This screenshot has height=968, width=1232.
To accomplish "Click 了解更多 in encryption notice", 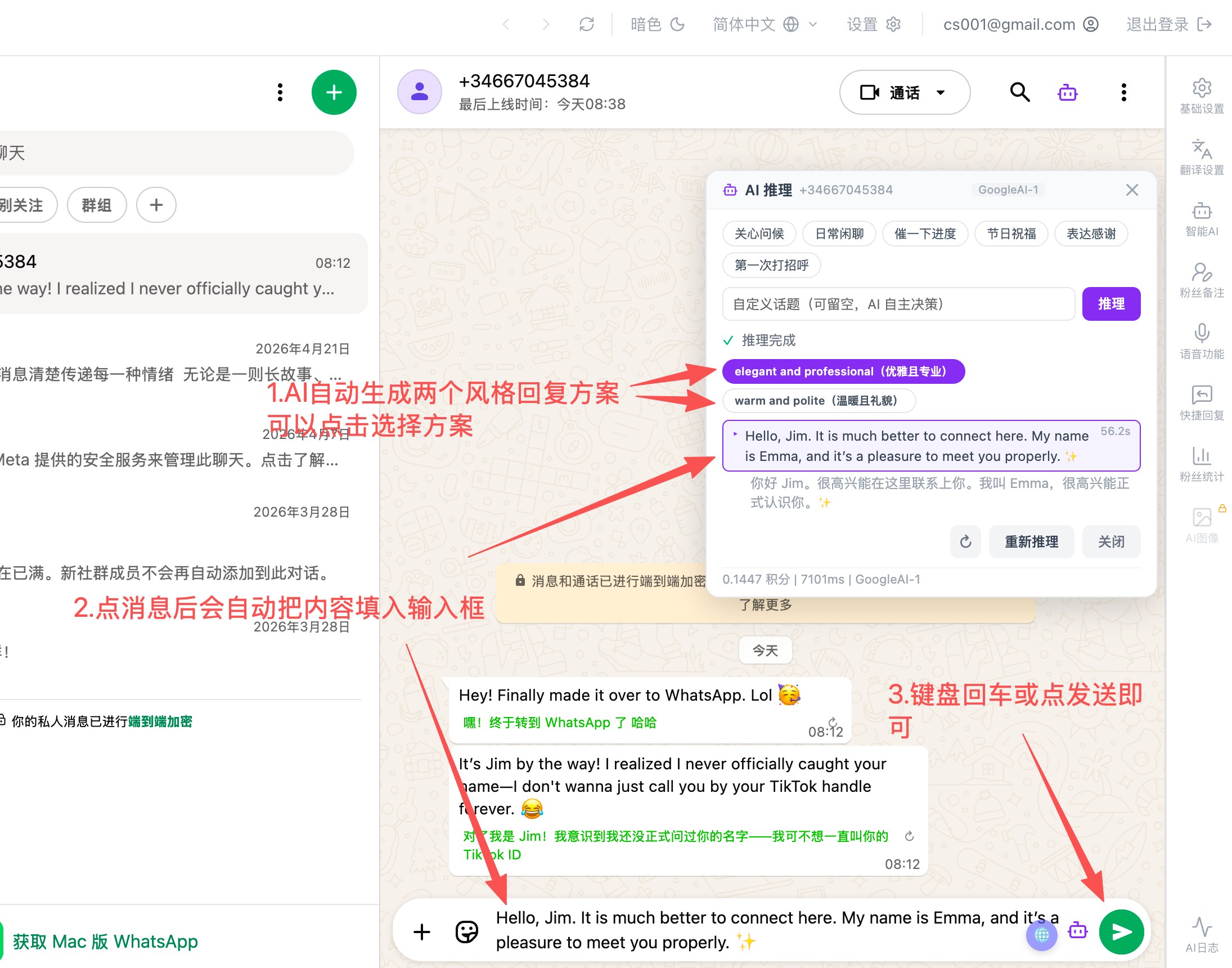I will [765, 606].
